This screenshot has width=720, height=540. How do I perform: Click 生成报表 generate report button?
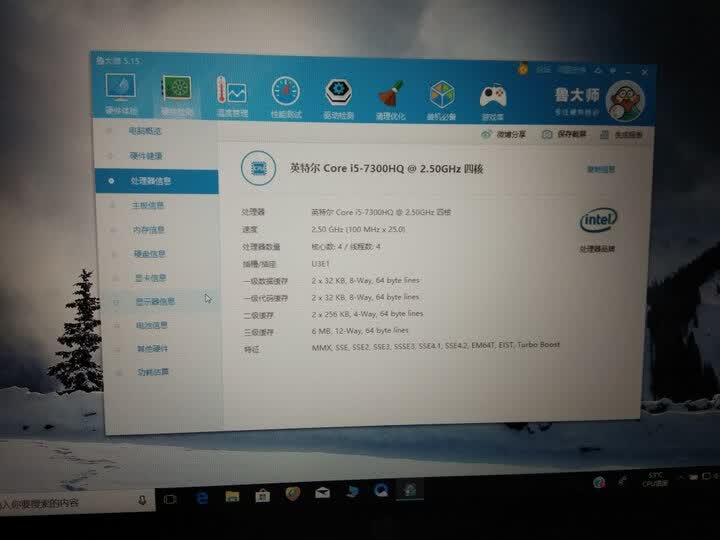tap(621, 135)
